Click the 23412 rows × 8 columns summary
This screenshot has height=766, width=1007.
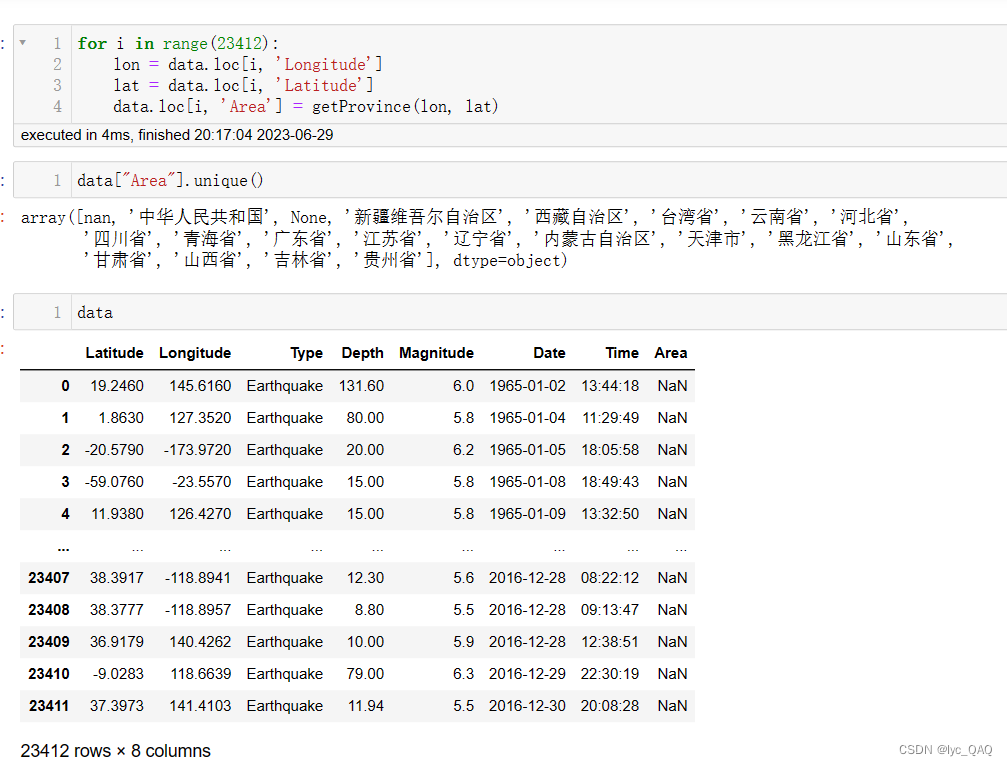116,751
